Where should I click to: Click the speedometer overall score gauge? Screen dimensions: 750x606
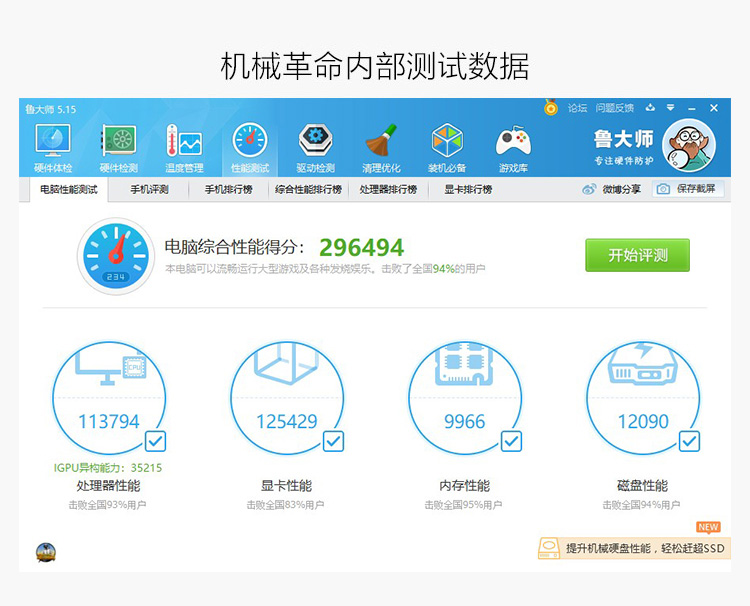[x=116, y=256]
